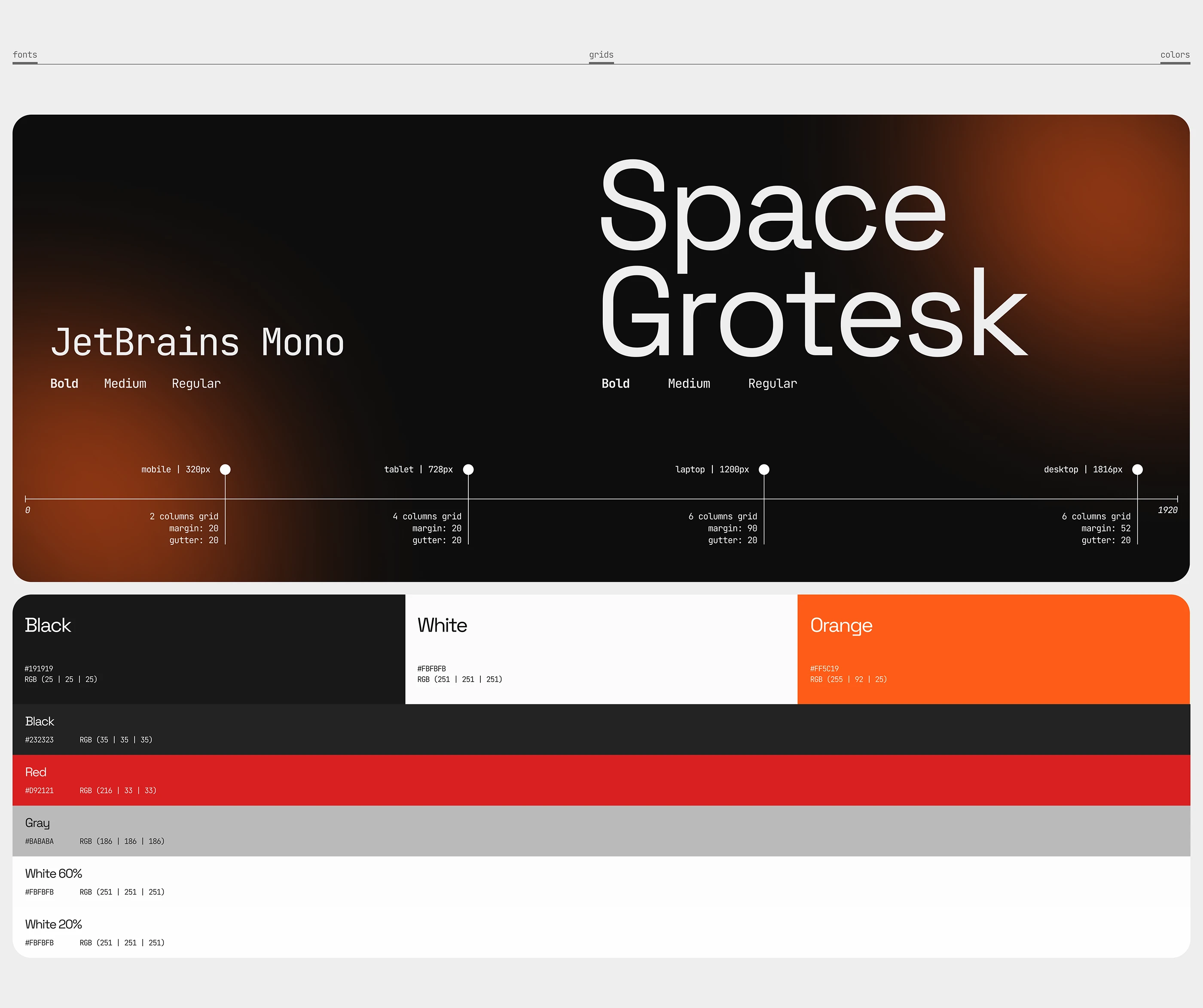The image size is (1203, 1008).
Task: Open the fonts tab
Action: pos(24,55)
